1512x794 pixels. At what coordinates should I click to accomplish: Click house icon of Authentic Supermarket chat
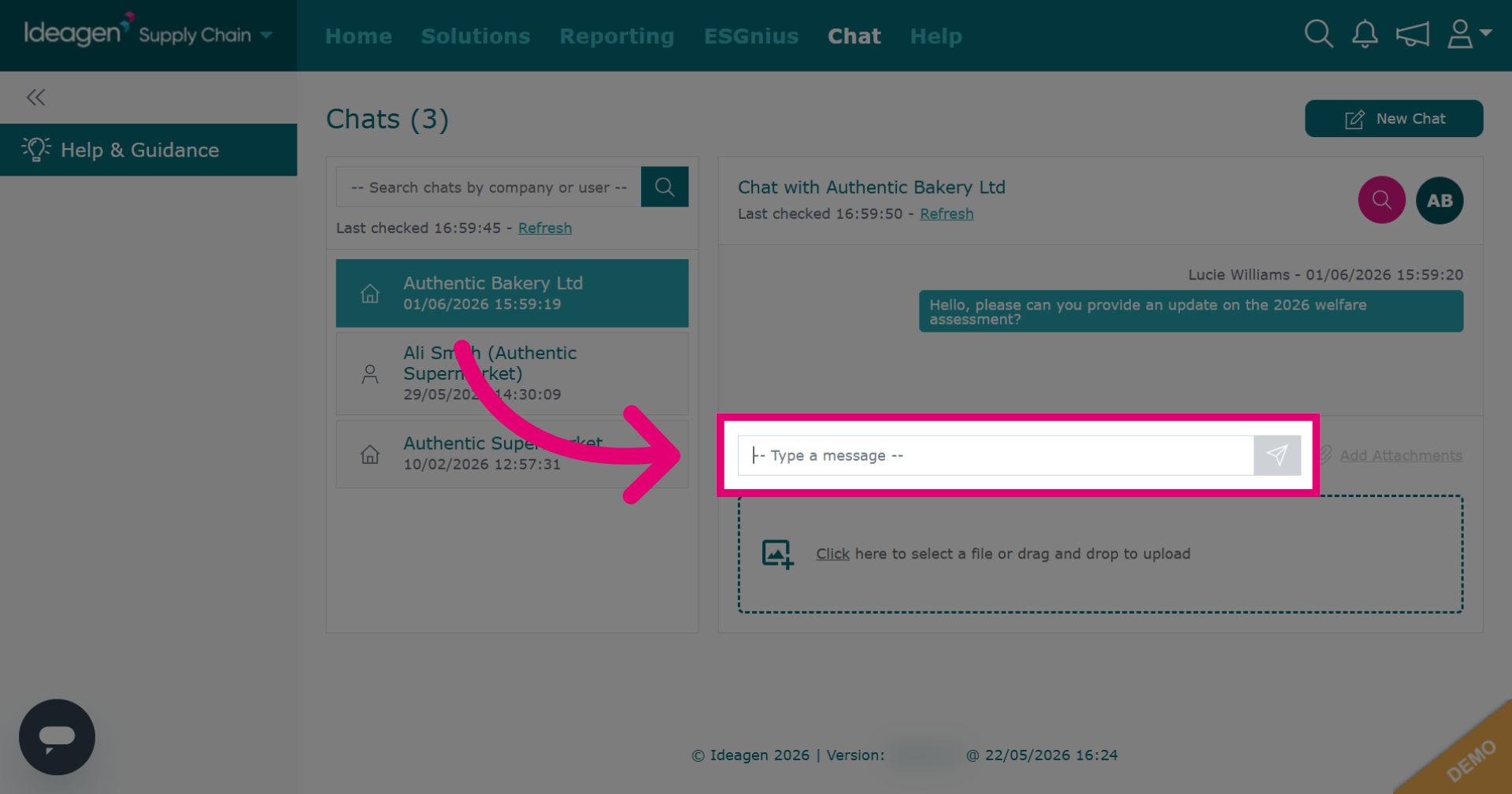pos(370,455)
